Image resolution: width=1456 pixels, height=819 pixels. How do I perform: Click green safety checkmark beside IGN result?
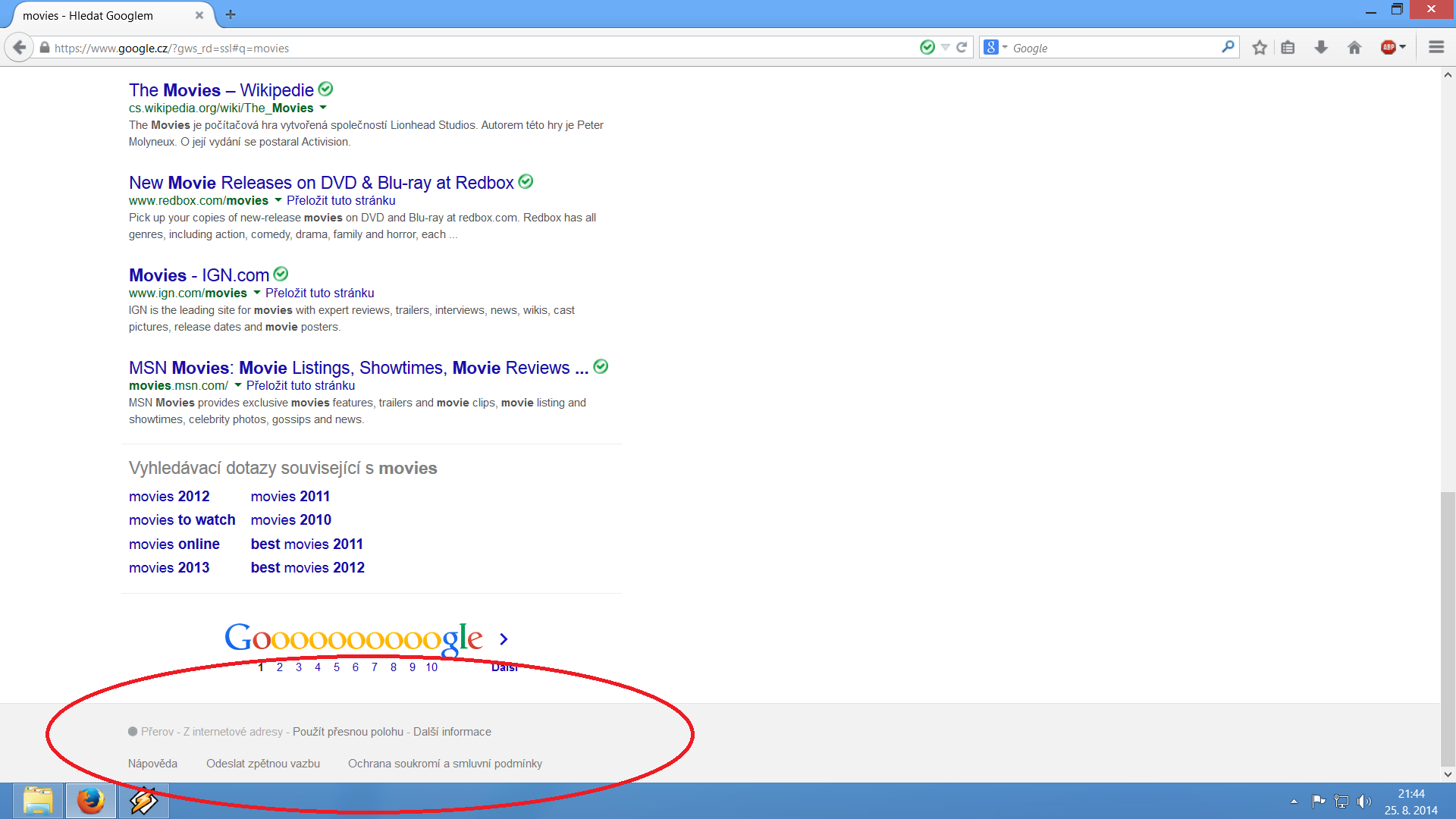tap(281, 274)
